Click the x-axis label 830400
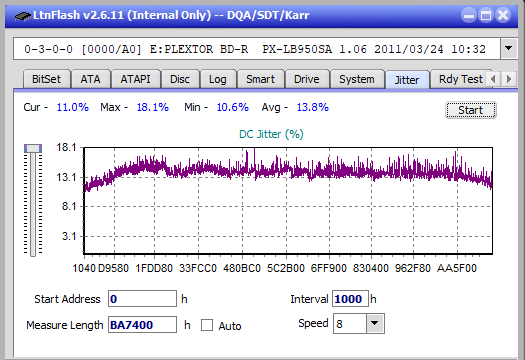 (371, 268)
